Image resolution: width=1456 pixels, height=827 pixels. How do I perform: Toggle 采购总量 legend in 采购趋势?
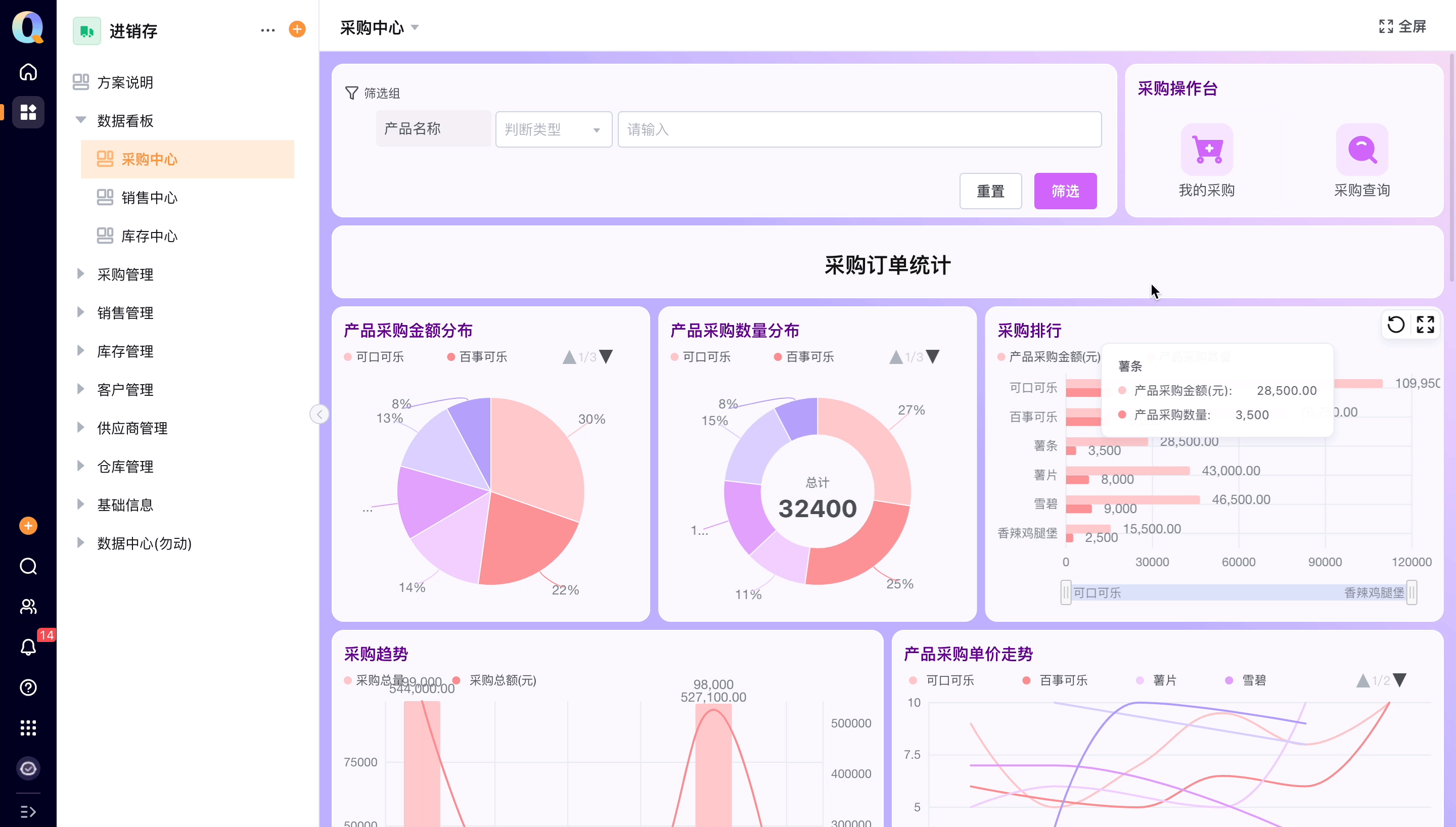point(374,680)
